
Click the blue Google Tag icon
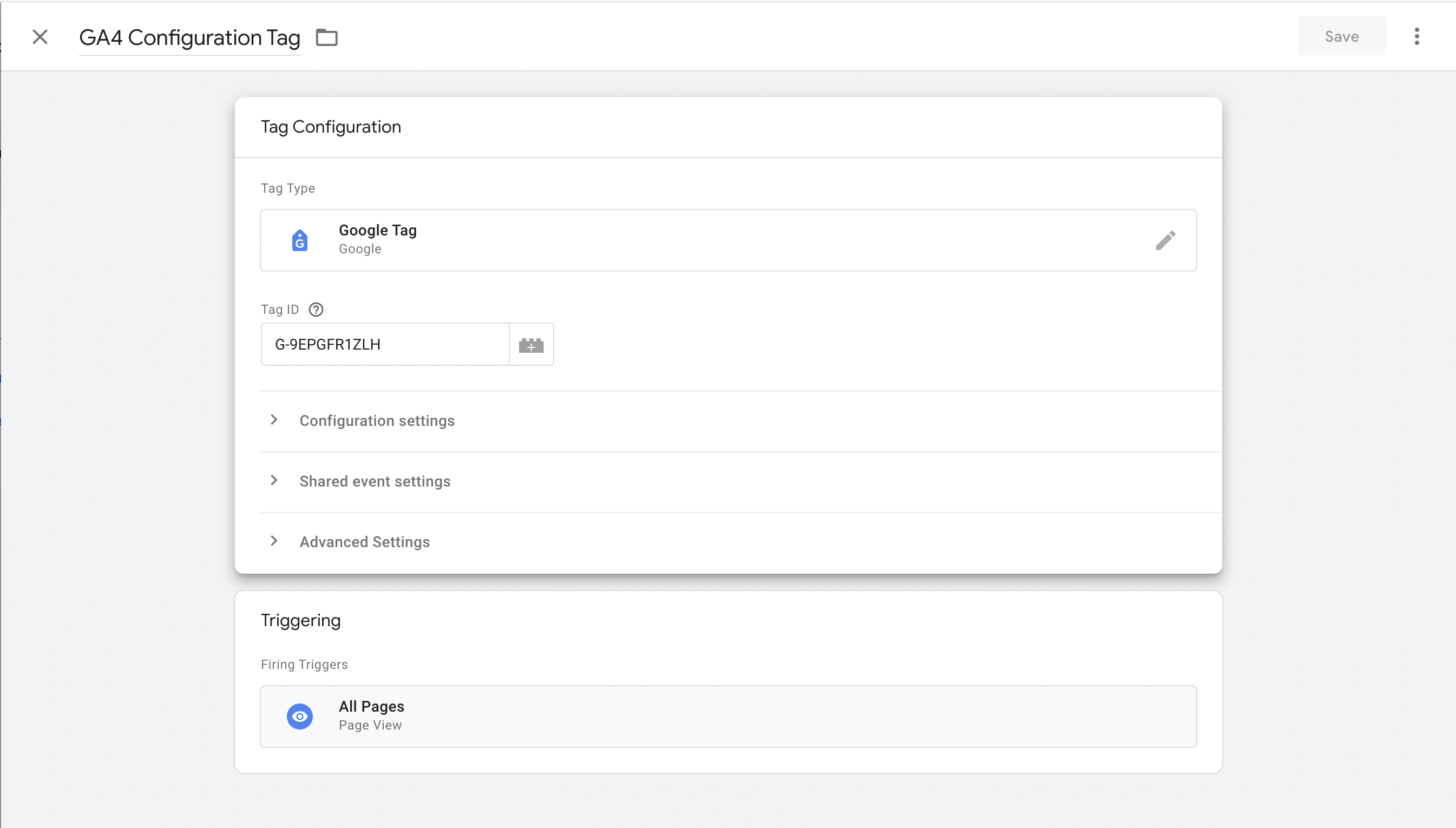point(300,240)
